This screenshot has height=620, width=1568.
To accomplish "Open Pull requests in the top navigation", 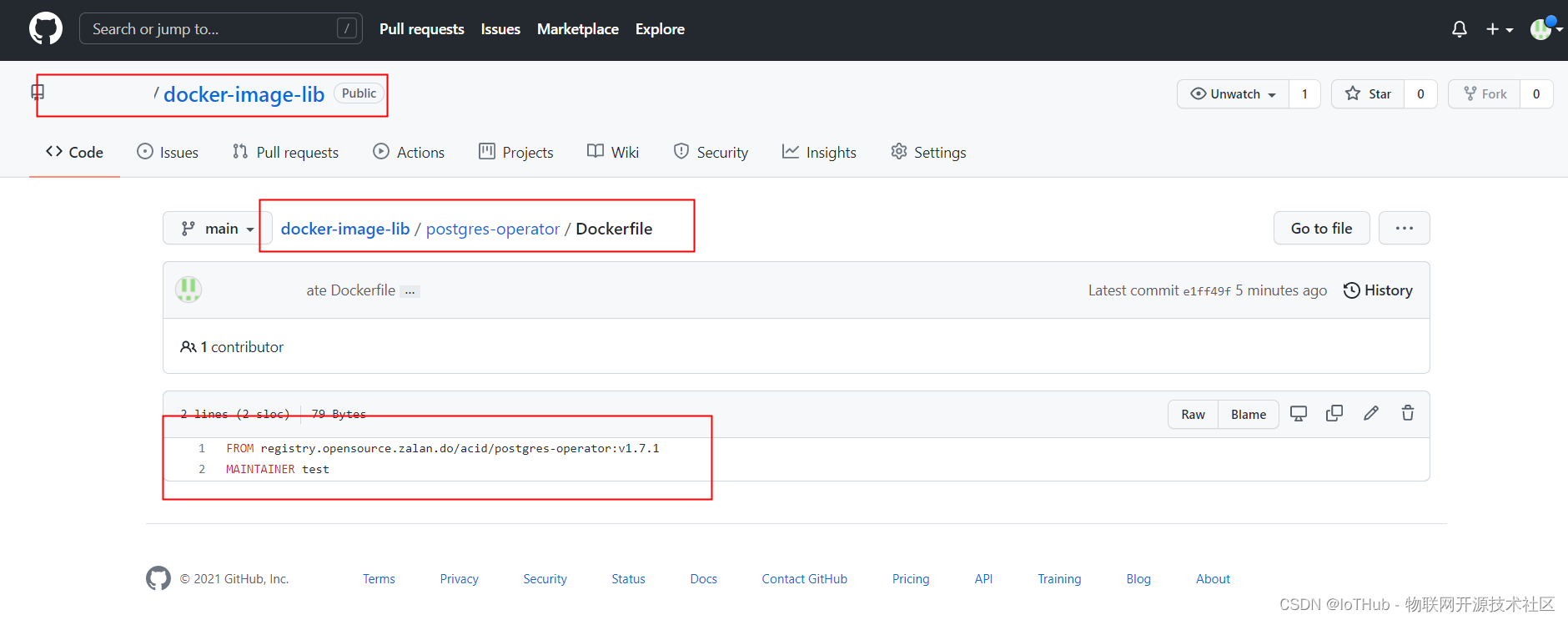I will pos(422,28).
